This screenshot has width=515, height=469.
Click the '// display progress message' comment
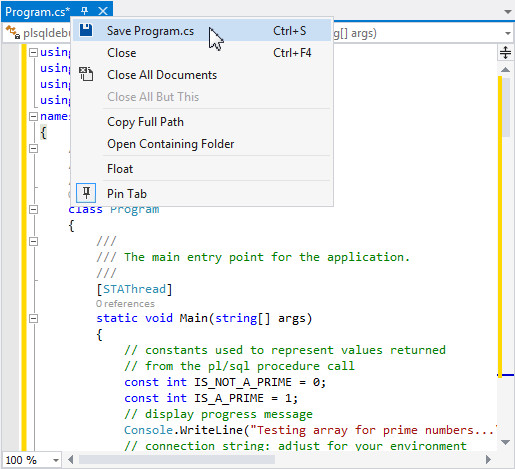click(x=218, y=414)
